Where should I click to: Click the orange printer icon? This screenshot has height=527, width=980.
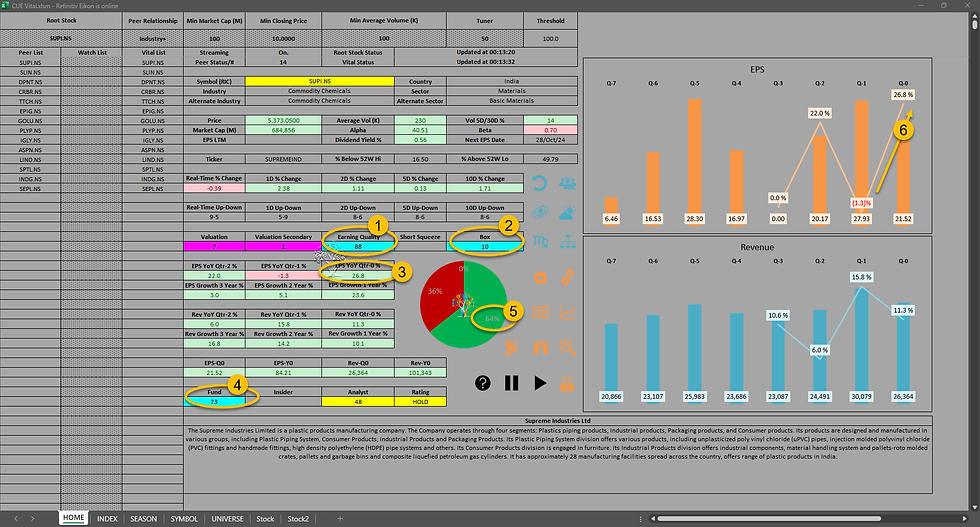567,383
